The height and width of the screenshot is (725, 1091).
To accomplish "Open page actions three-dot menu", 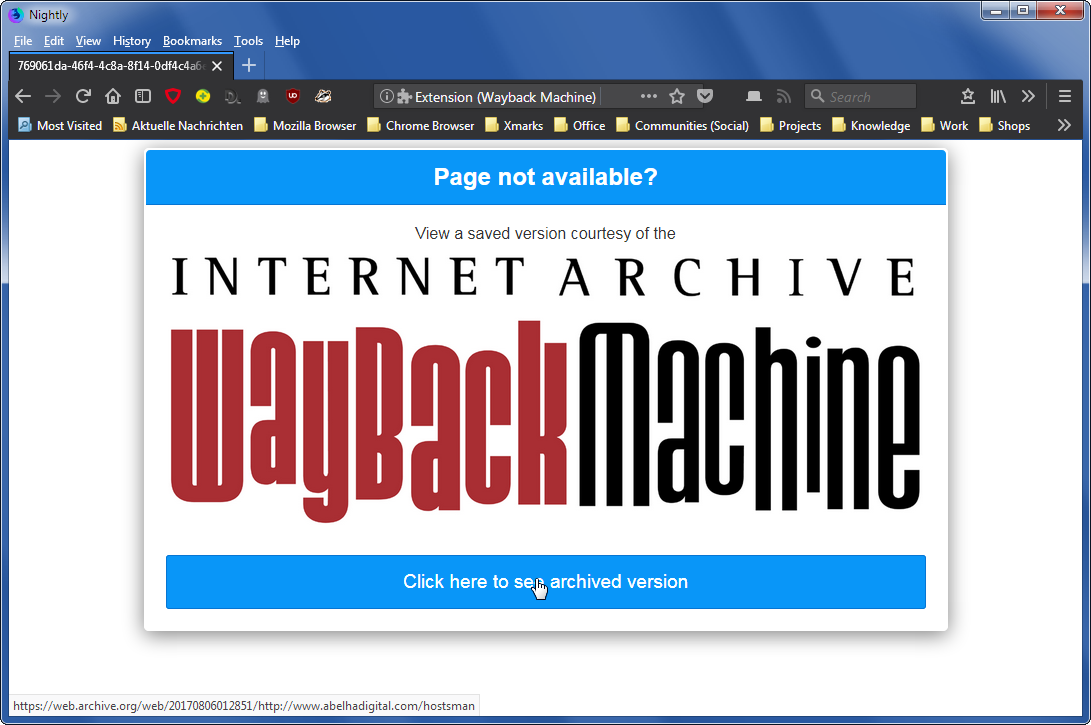I will click(x=648, y=96).
